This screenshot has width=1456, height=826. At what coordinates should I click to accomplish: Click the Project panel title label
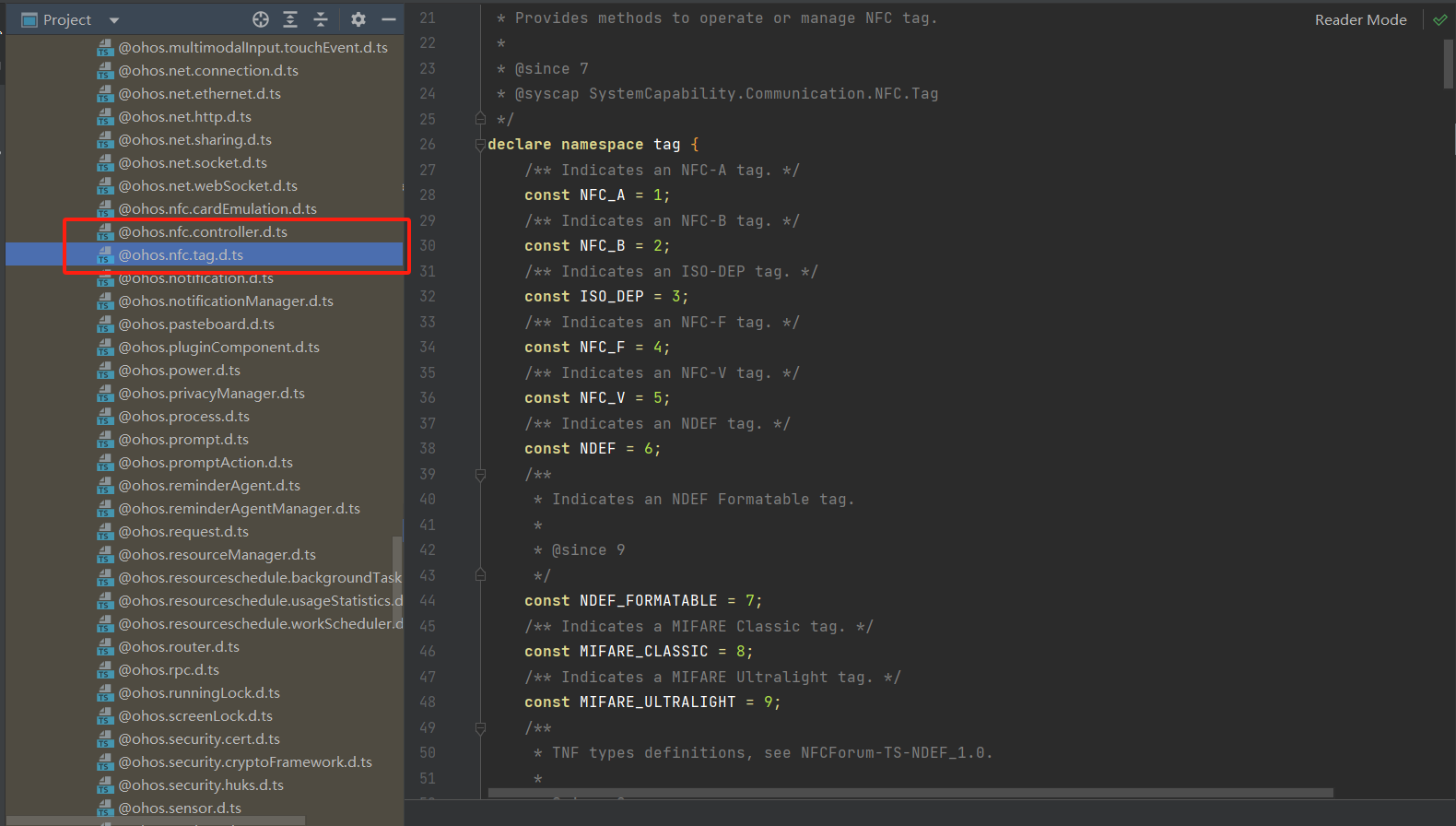point(67,19)
